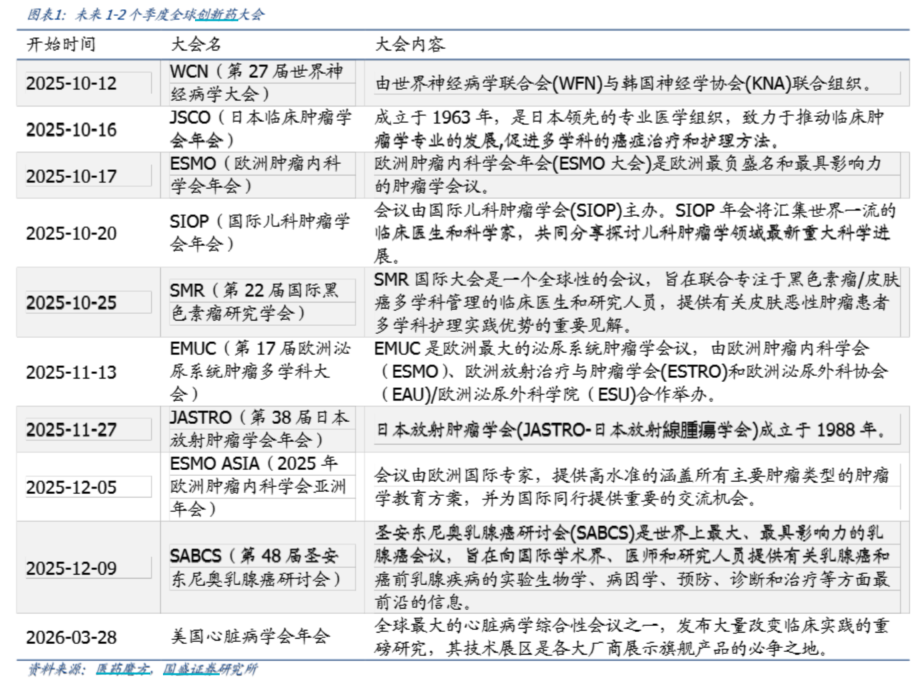Viewport: 921px width, 680px height.
Task: Click the date cell 2025-11-27
Action: (x=72, y=429)
